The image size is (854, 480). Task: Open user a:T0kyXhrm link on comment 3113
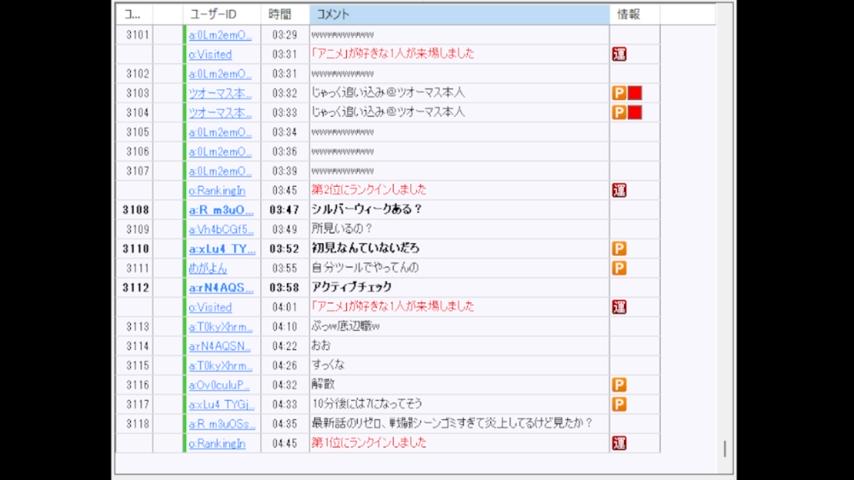click(x=221, y=327)
